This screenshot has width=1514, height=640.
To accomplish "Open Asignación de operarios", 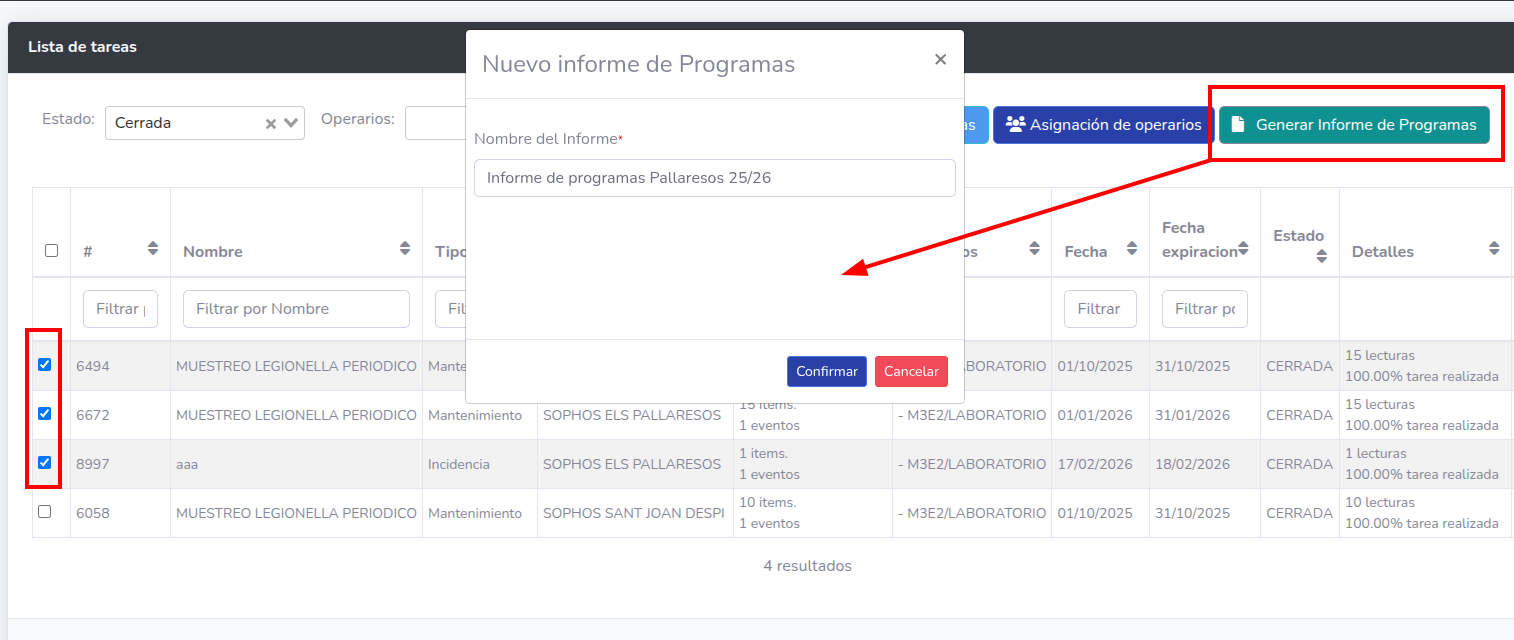I will click(1103, 125).
